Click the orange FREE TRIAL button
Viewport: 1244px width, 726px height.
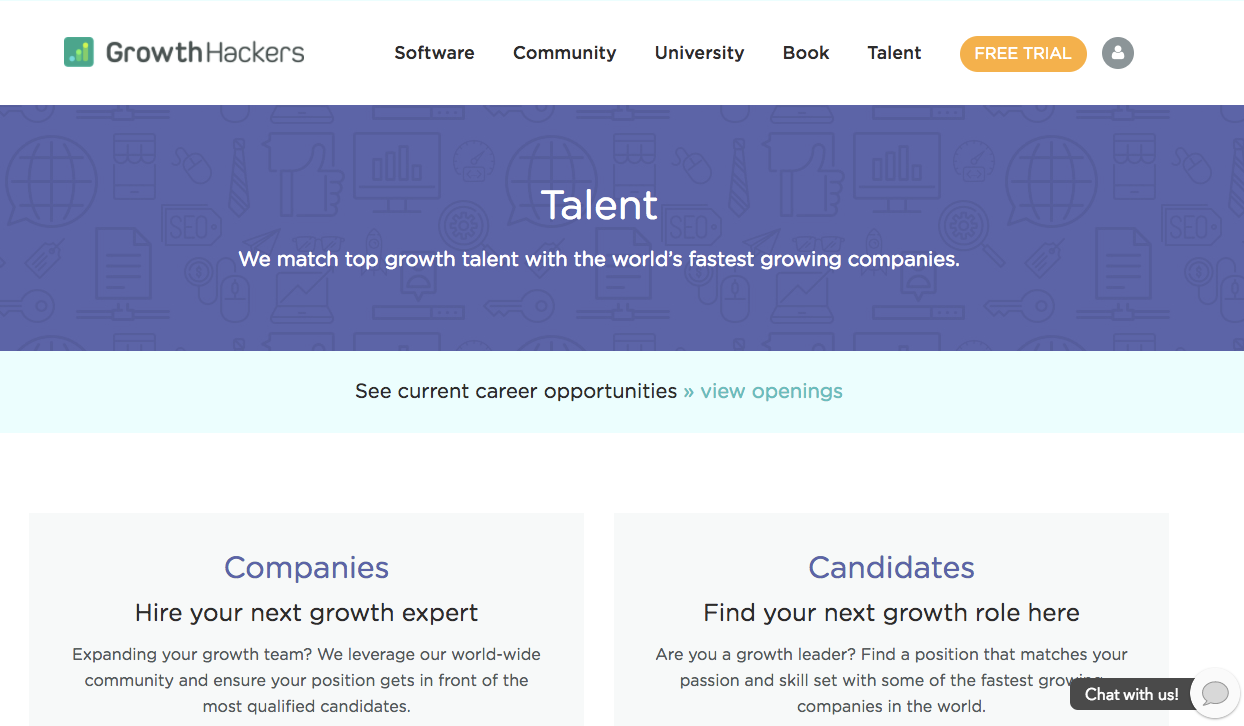coord(1023,54)
